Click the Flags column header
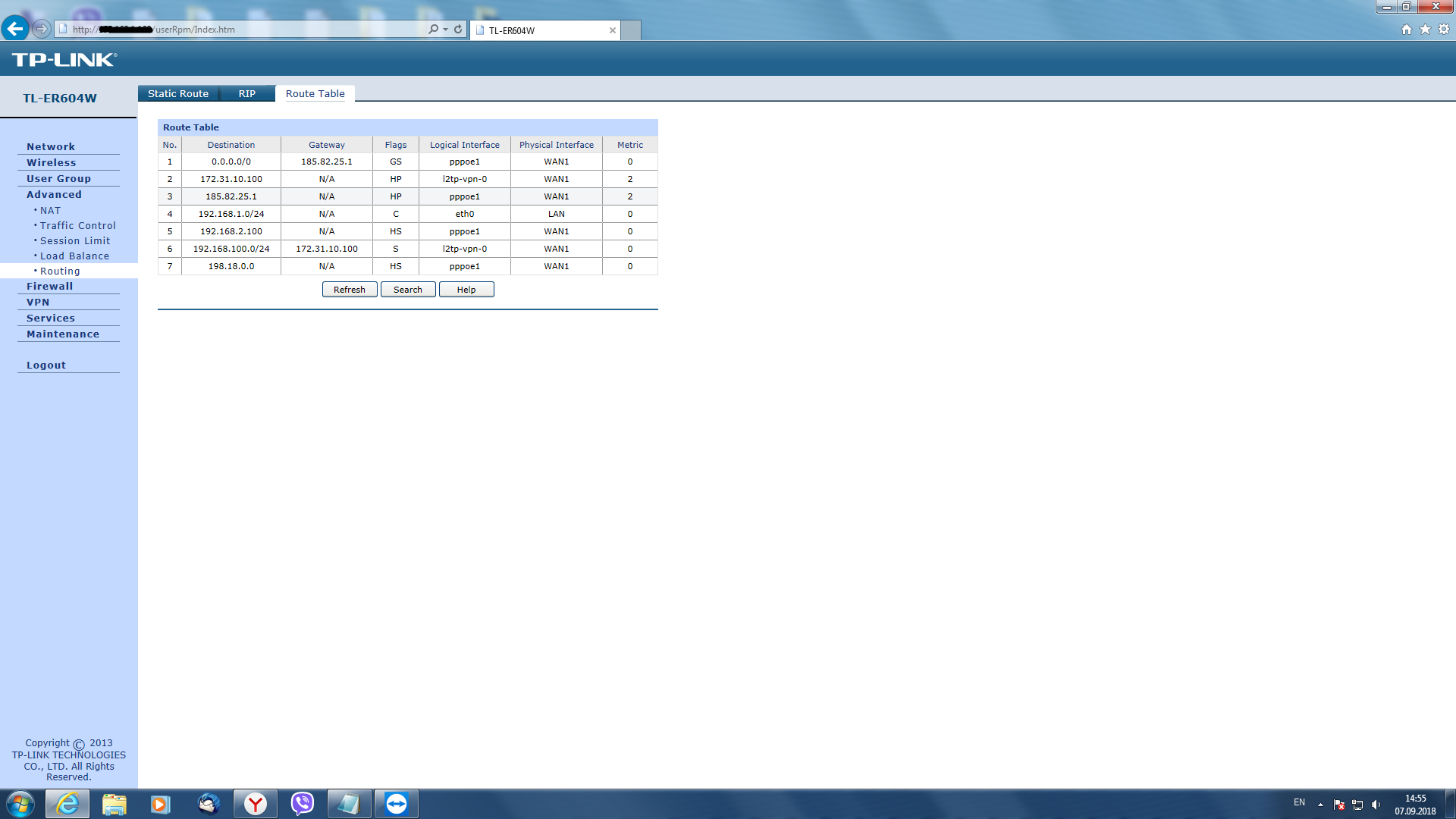The image size is (1456, 819). 396,145
